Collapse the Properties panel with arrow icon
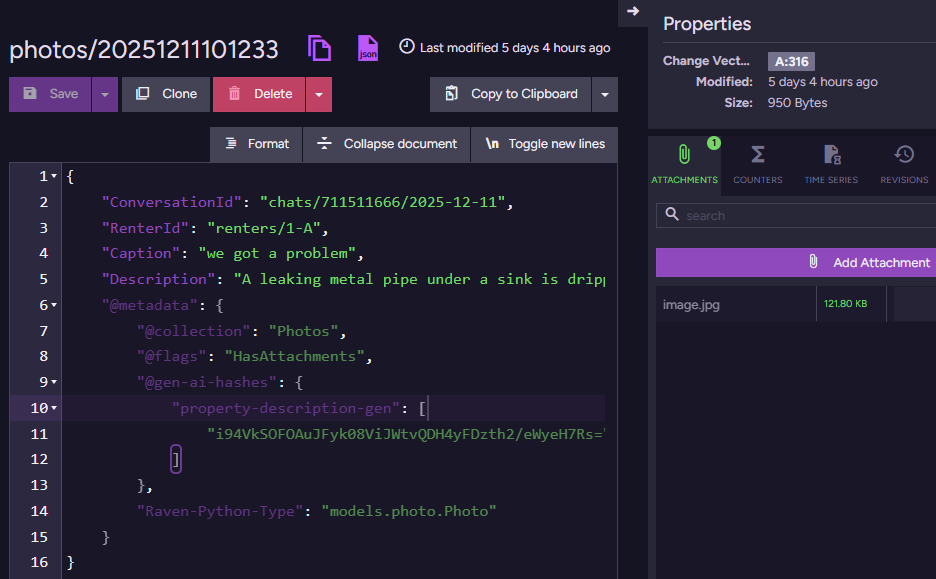 tap(632, 11)
